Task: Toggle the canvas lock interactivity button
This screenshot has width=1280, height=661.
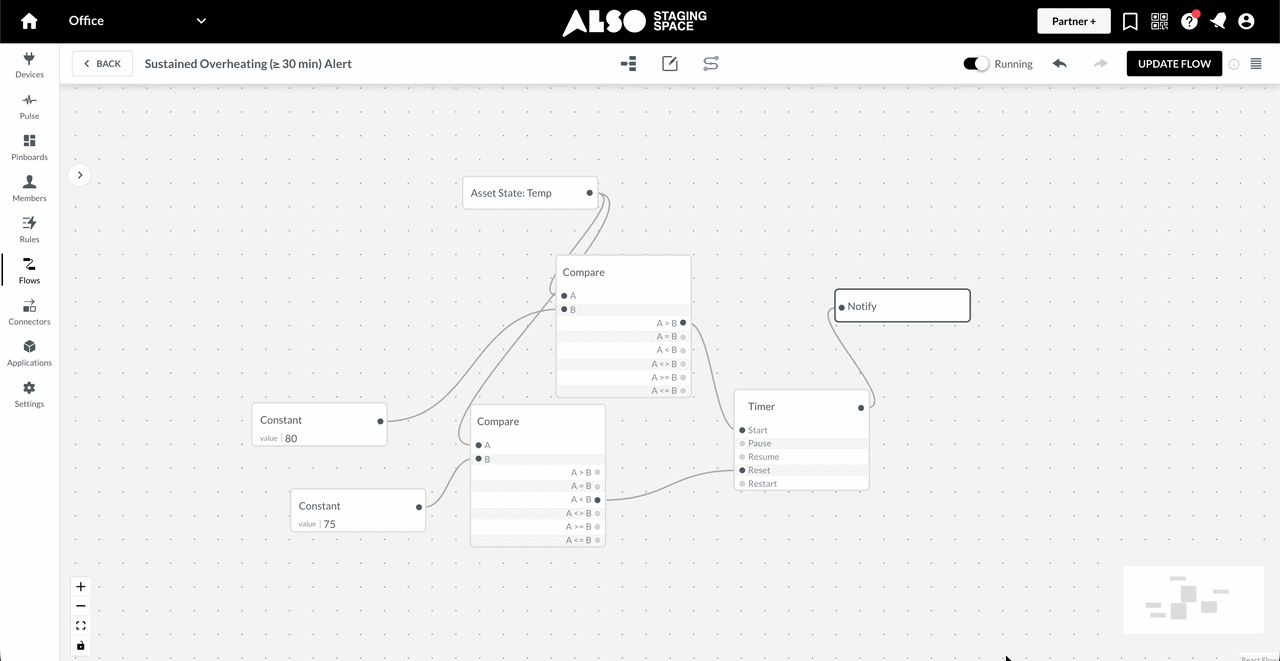Action: (x=81, y=646)
